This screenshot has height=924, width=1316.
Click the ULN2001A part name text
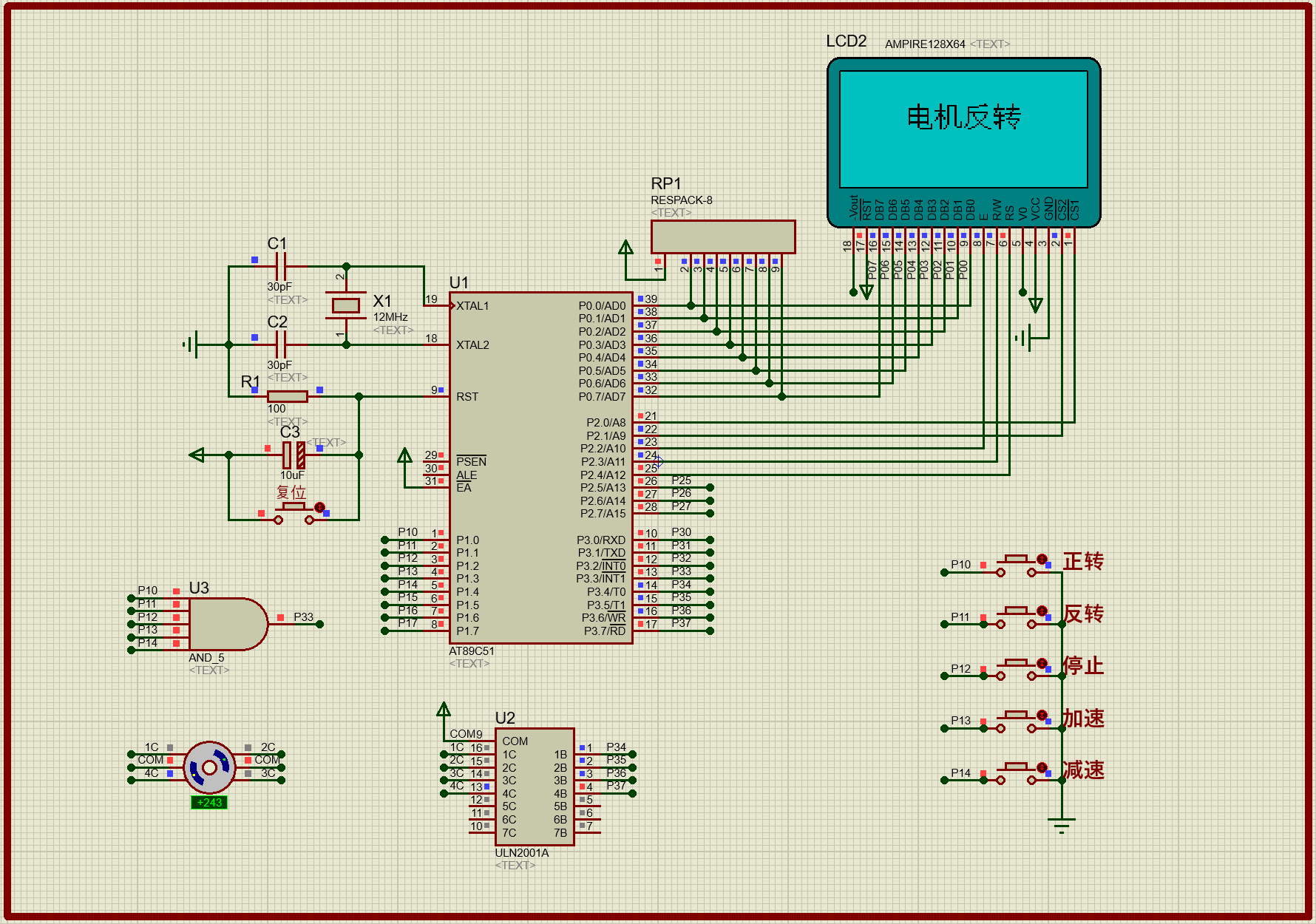(x=522, y=853)
